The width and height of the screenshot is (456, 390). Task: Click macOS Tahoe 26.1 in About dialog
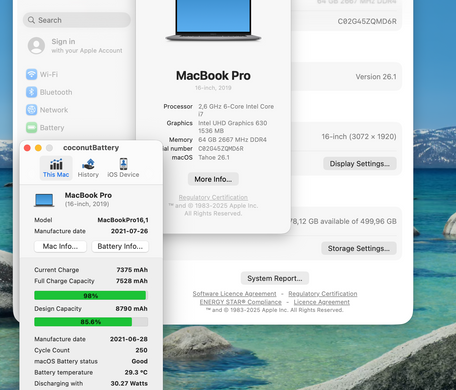(214, 157)
